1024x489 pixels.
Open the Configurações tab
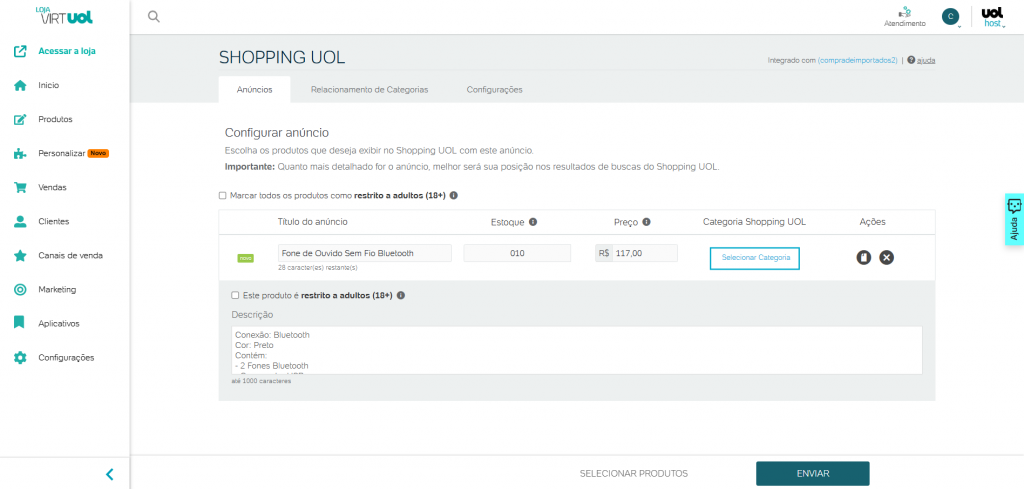tap(494, 89)
